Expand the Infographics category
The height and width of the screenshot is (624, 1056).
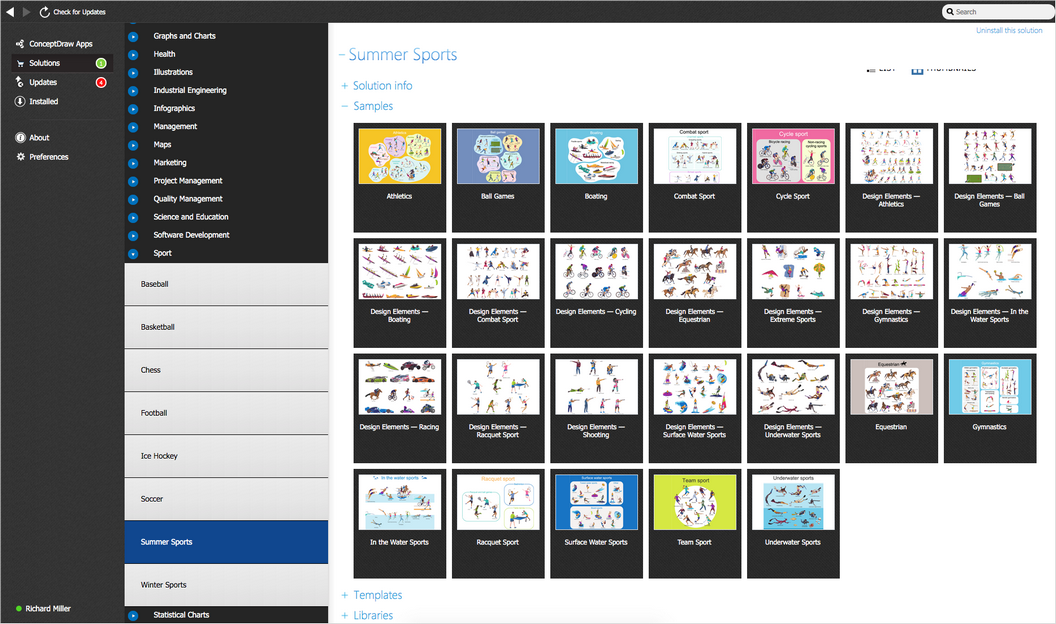click(x=133, y=109)
